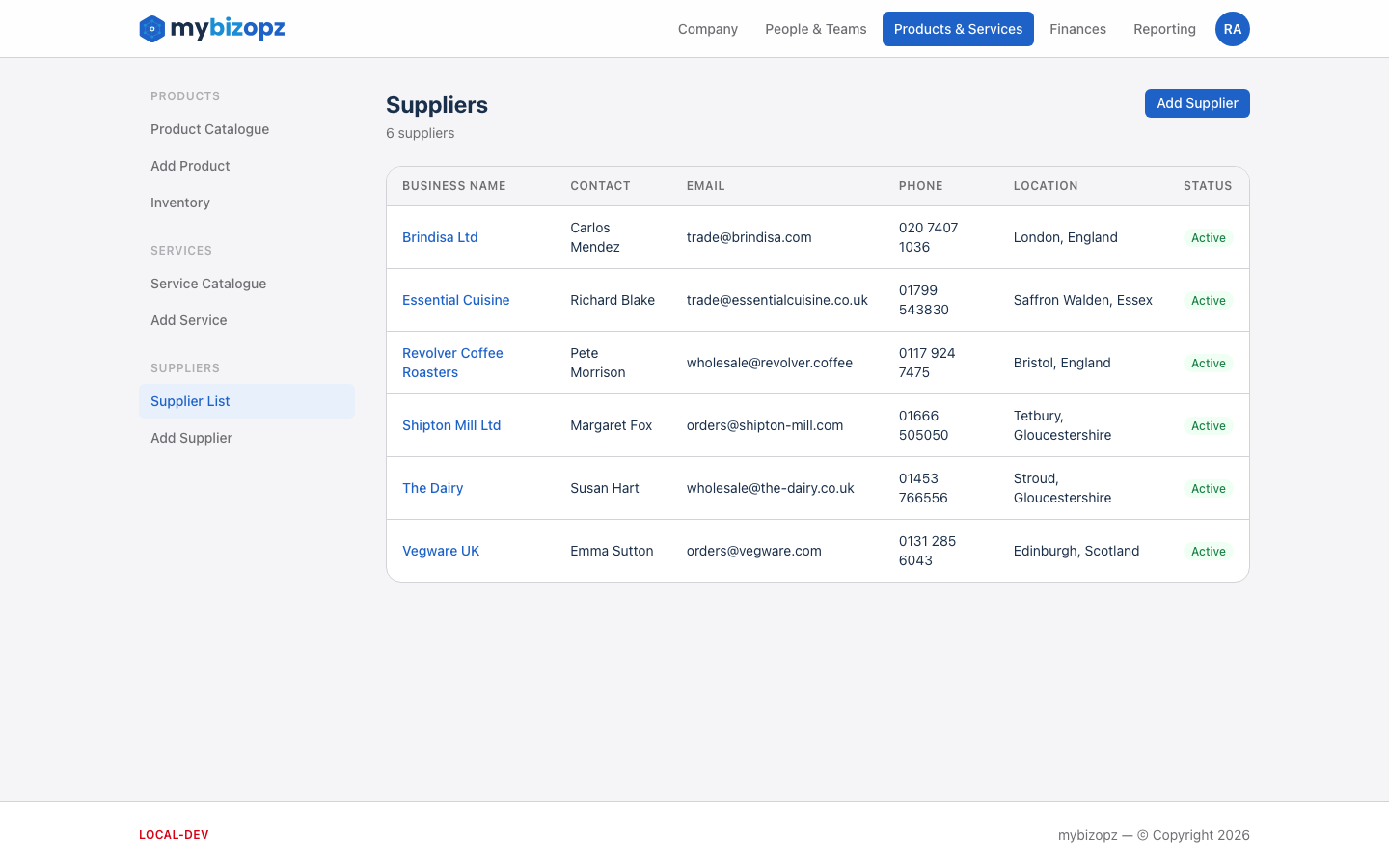Click the Add Supplier button

tap(1197, 103)
